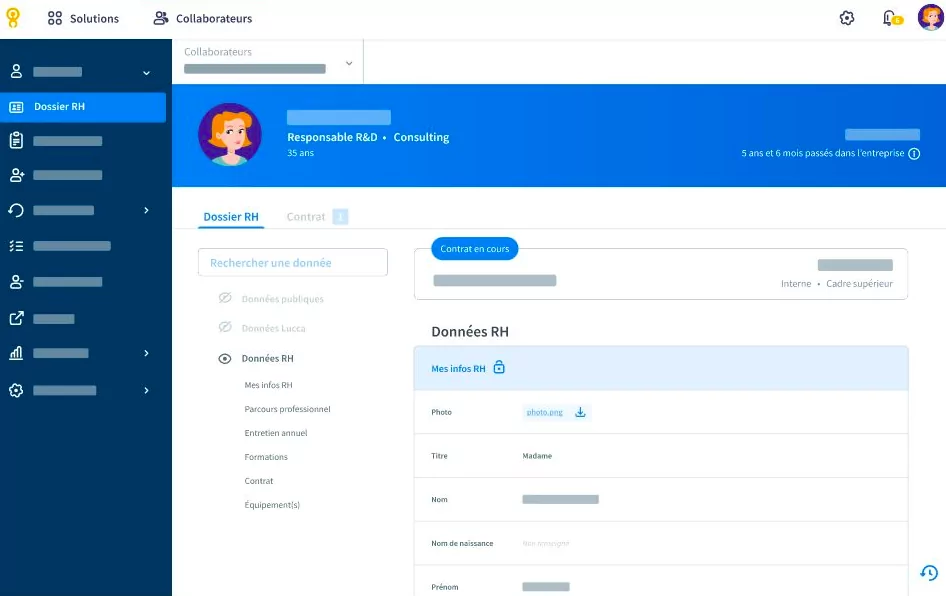Open the Solutions menu
This screenshot has width=946, height=596.
[x=83, y=18]
